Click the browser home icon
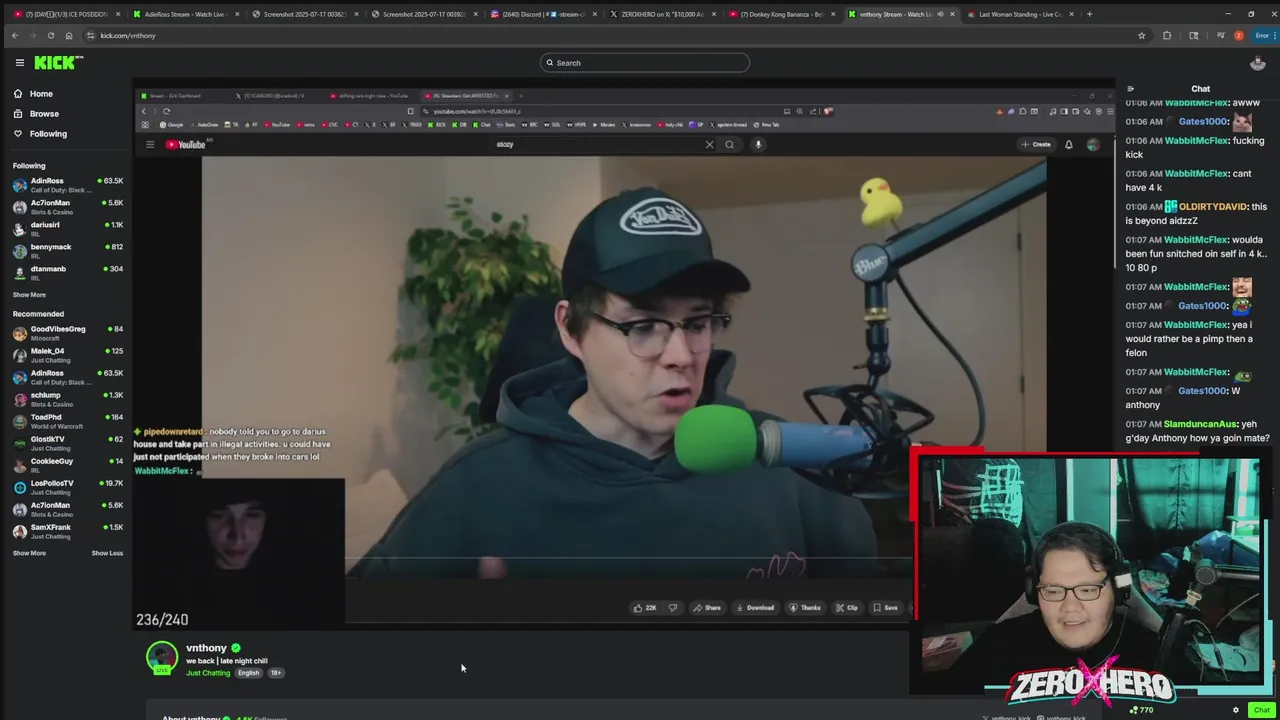 click(69, 35)
